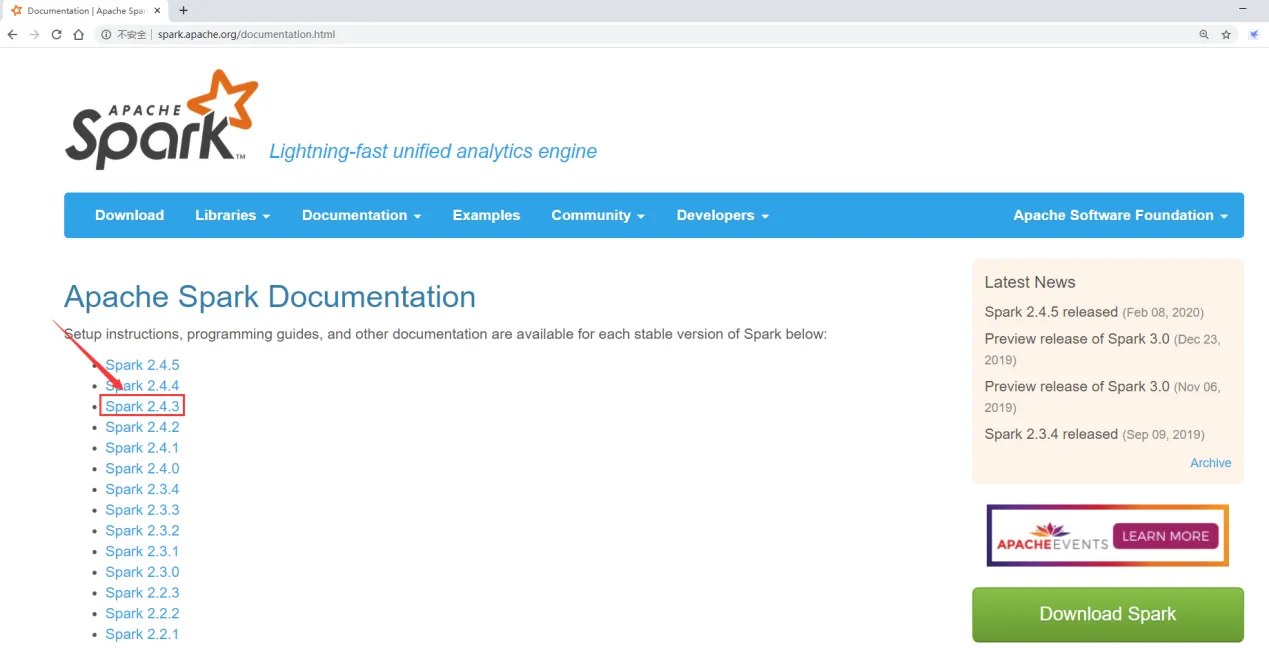Open Spark 2.2.3 documentation link
1269x648 pixels.
point(142,593)
